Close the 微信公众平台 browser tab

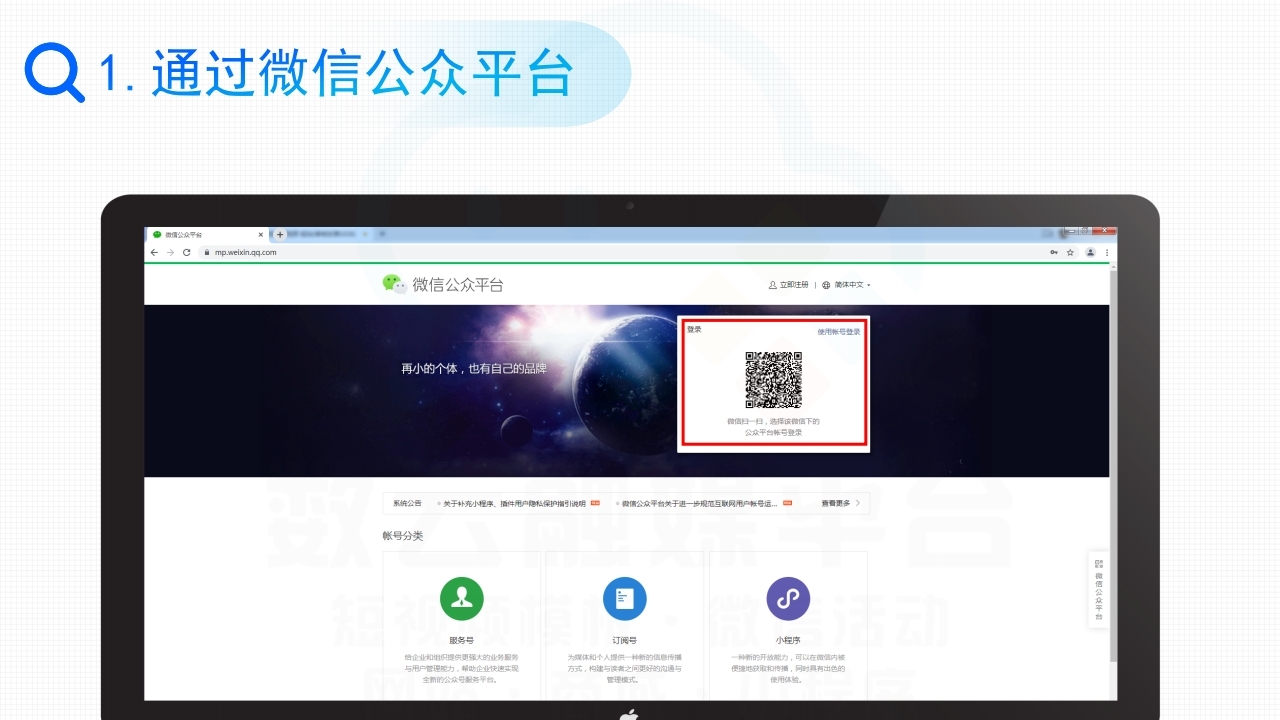point(261,234)
